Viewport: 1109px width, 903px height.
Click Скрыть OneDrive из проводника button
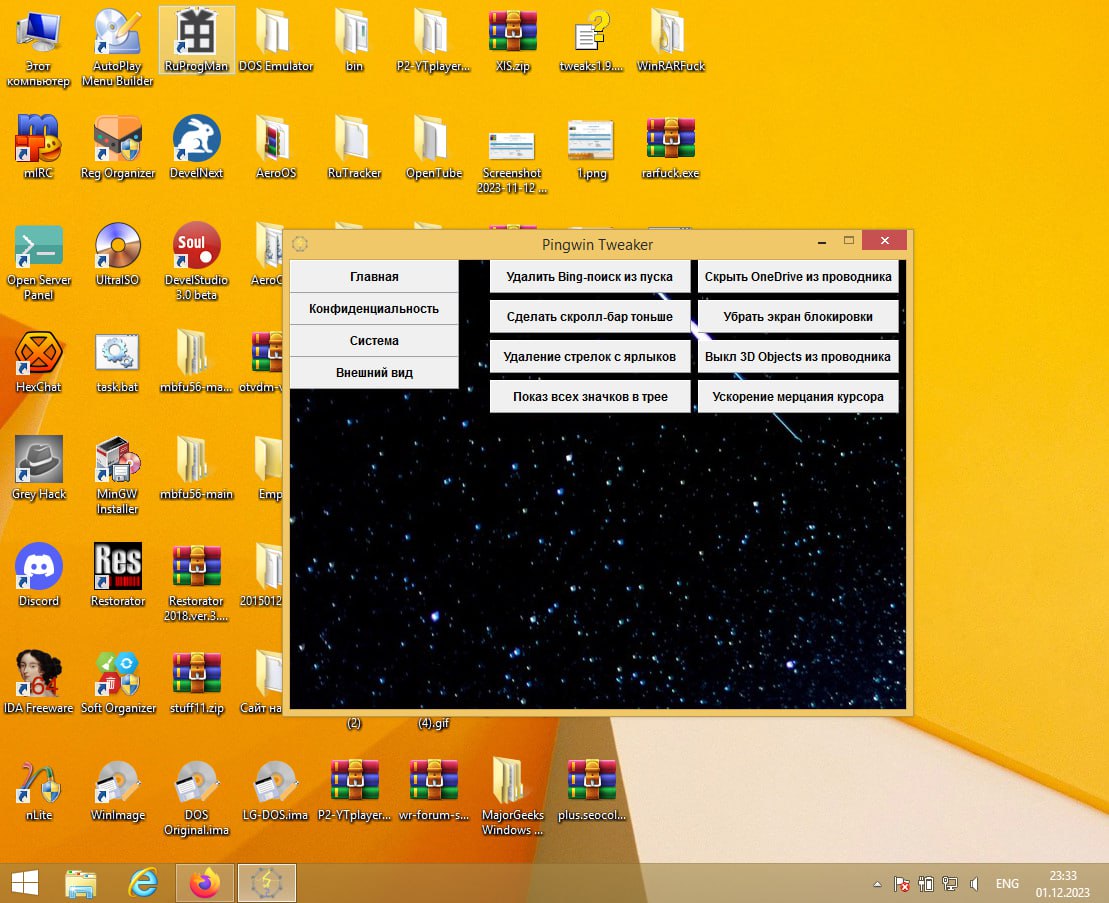coord(798,276)
